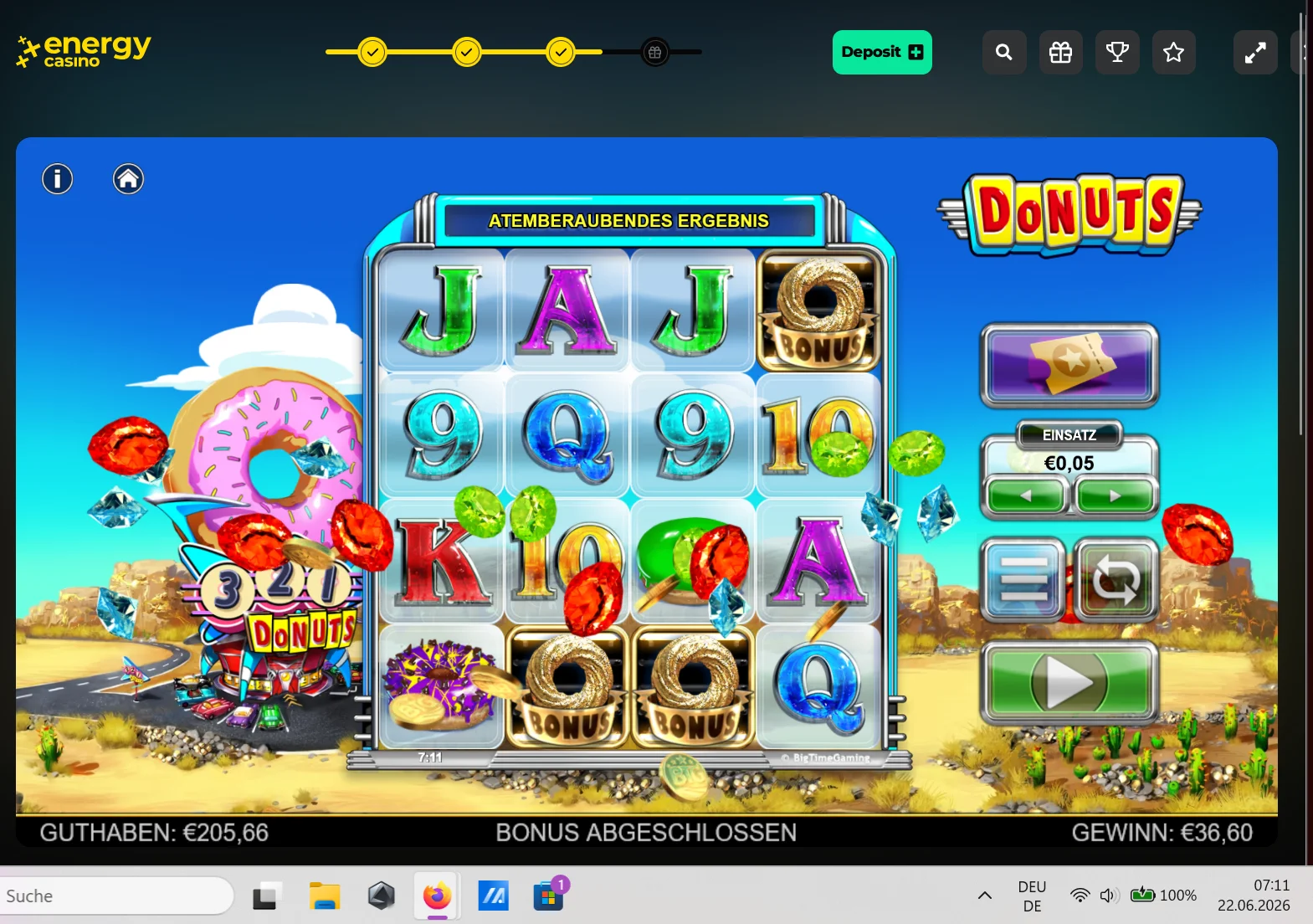Open the game info button

tap(58, 178)
